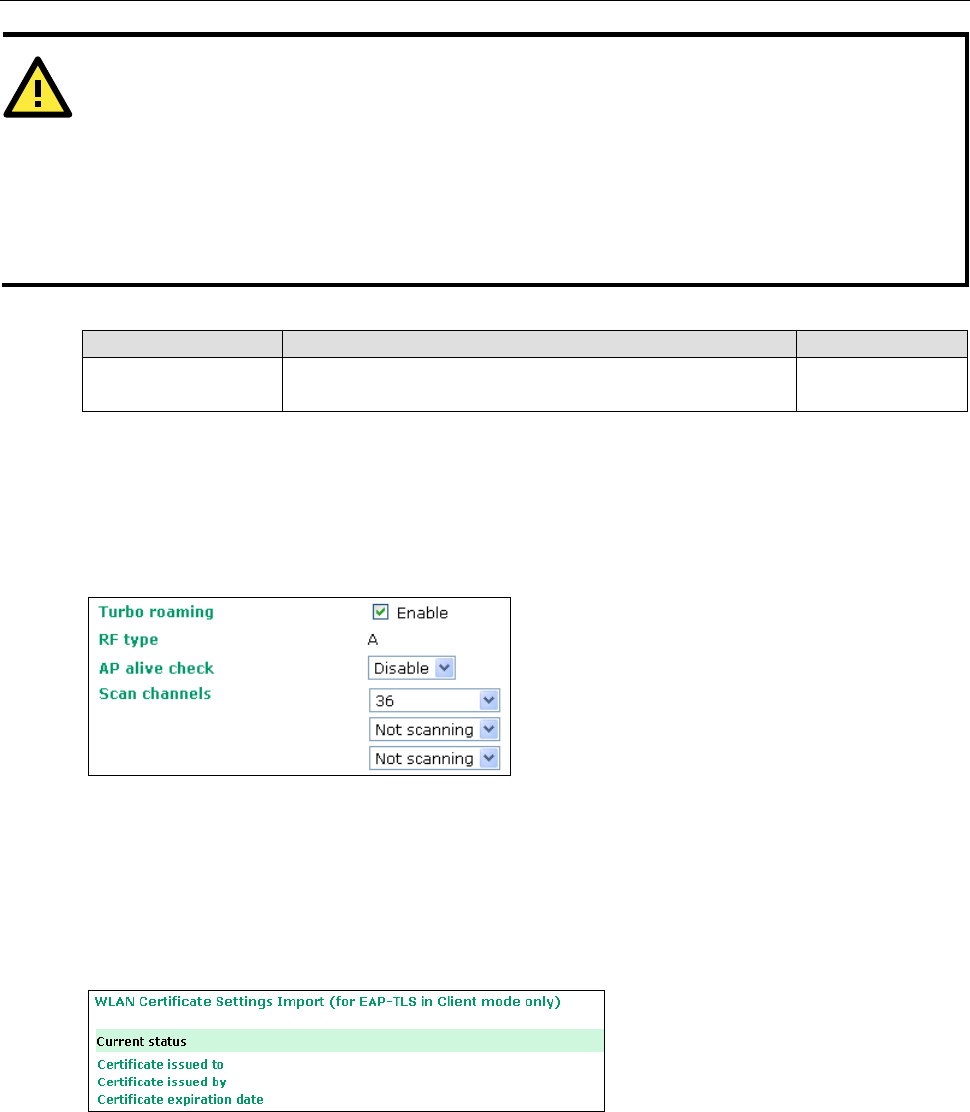The height and width of the screenshot is (1112, 970).
Task: Click the Certificate issued by label
Action: click(x=162, y=1082)
